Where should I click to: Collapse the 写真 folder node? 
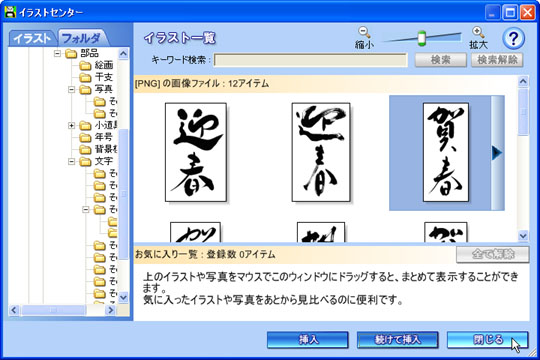pyautogui.click(x=71, y=90)
